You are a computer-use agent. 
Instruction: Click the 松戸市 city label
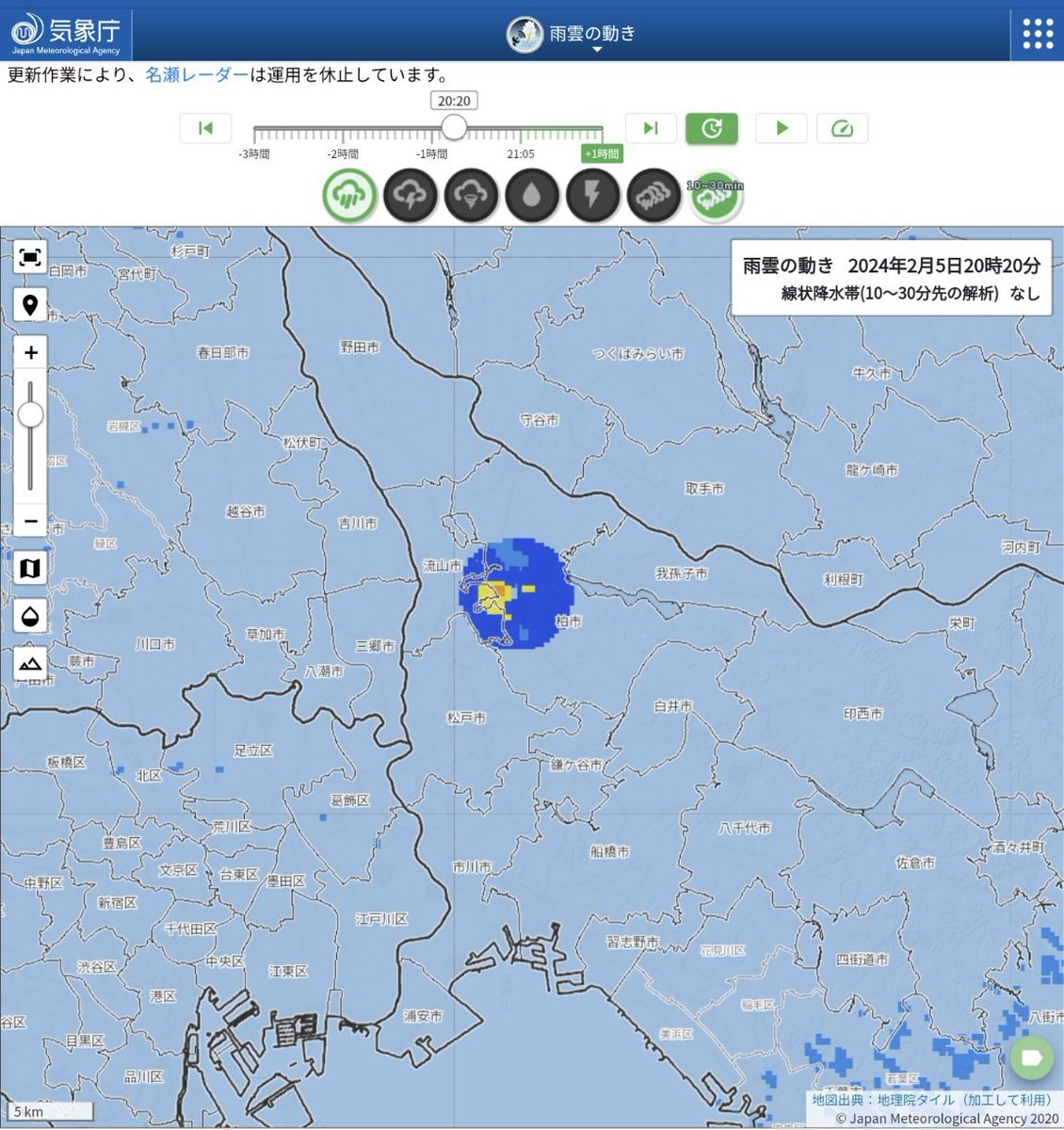tap(466, 718)
